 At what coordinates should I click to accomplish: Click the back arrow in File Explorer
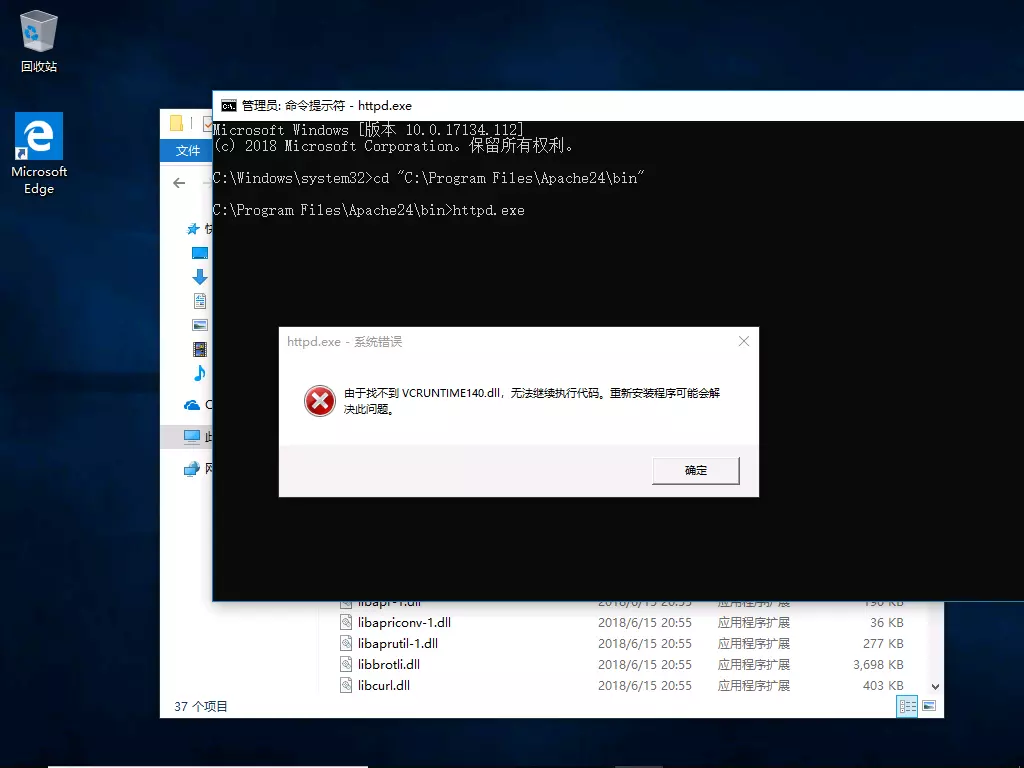179,184
